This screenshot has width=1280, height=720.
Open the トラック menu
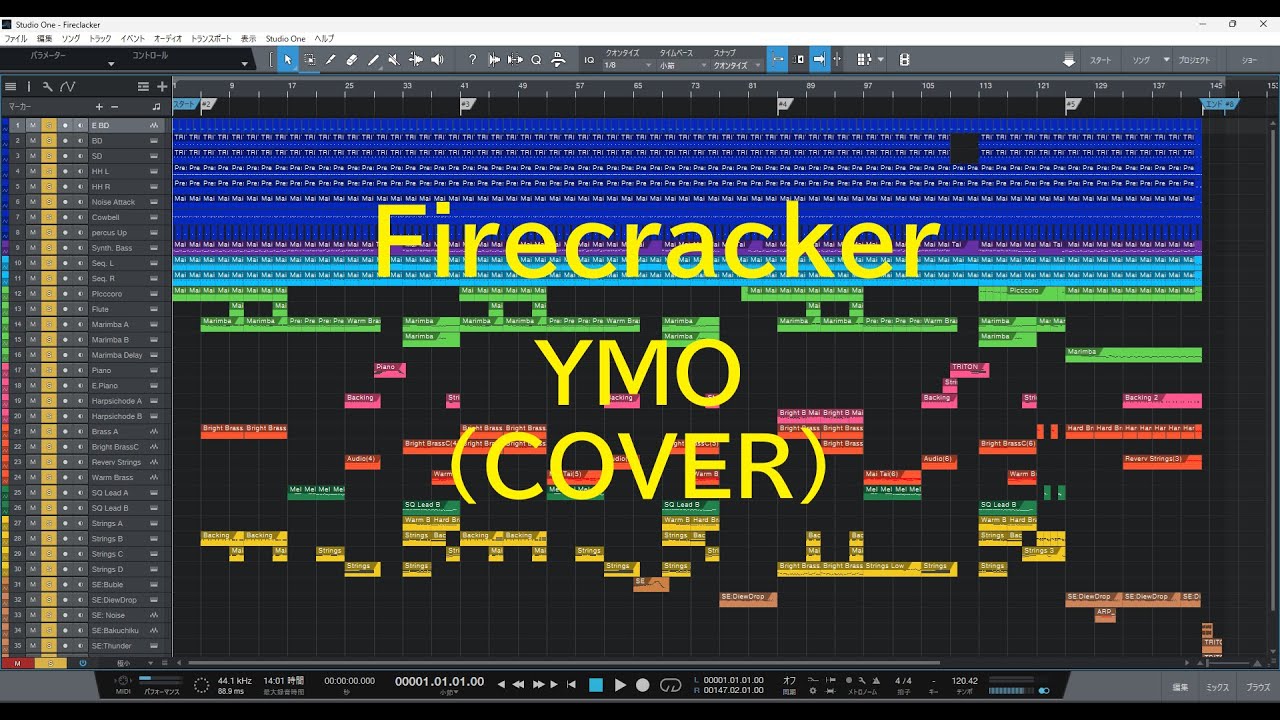[x=100, y=38]
